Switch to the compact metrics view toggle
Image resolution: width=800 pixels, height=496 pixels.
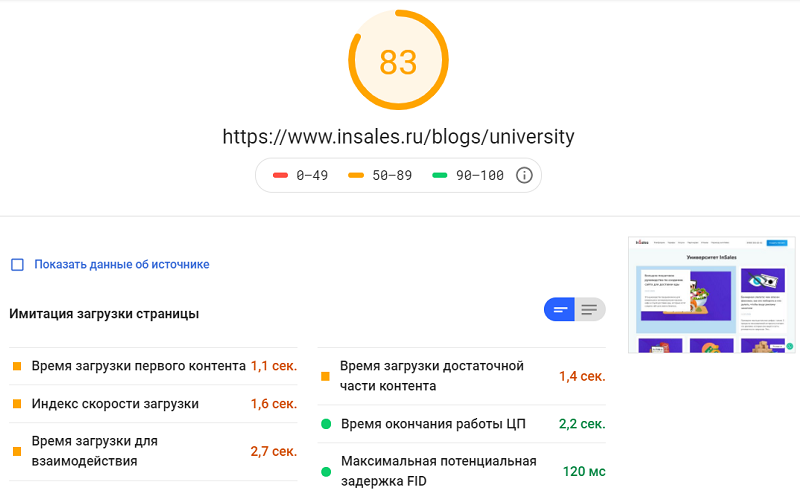560,310
